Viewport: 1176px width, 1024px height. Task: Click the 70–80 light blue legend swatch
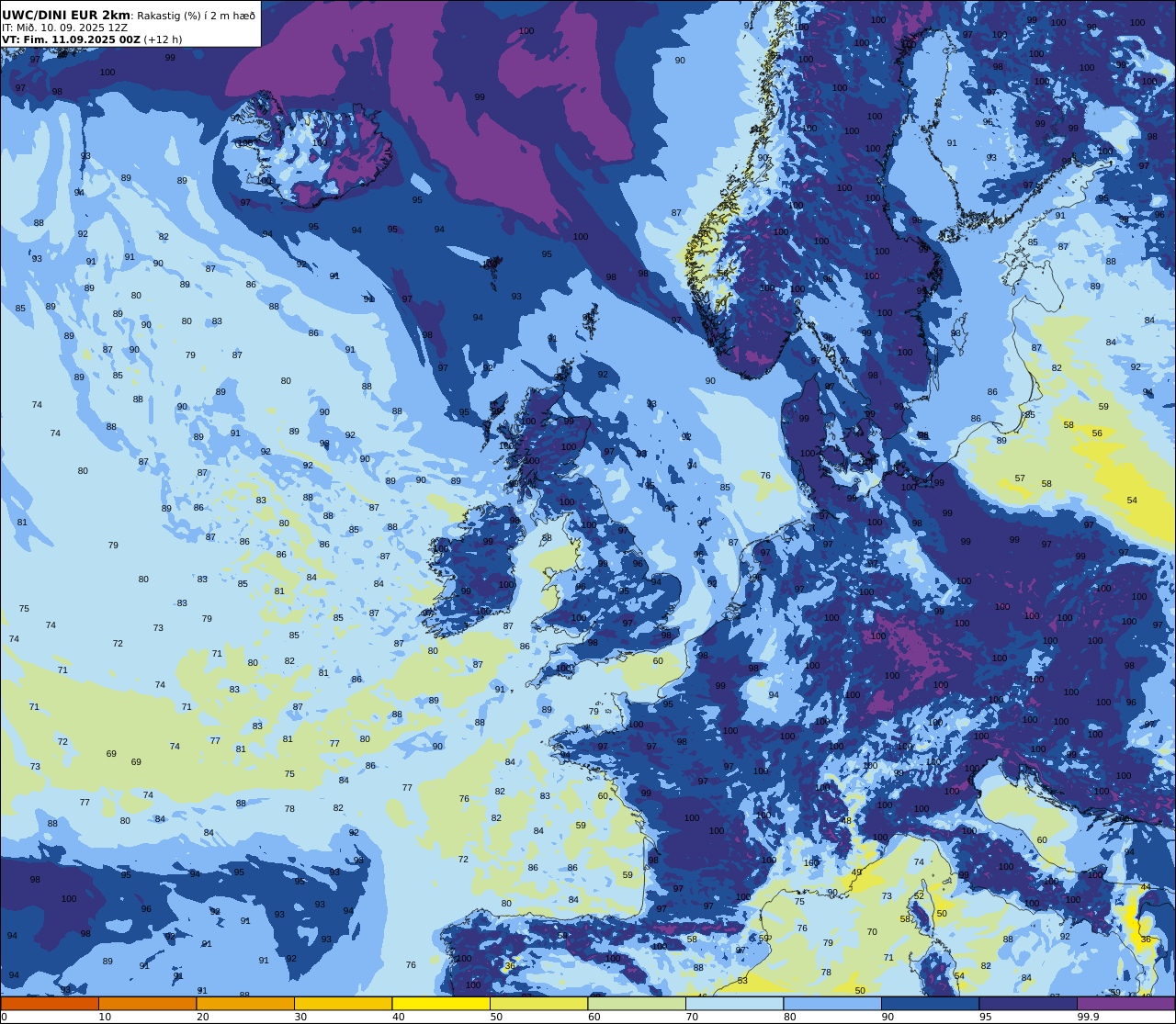[734, 1003]
